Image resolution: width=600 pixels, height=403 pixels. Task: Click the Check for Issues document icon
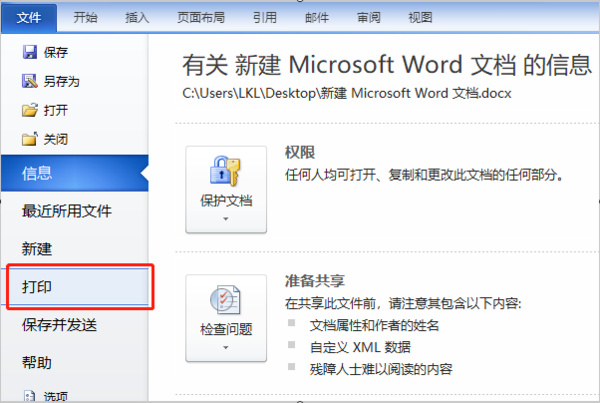point(225,299)
